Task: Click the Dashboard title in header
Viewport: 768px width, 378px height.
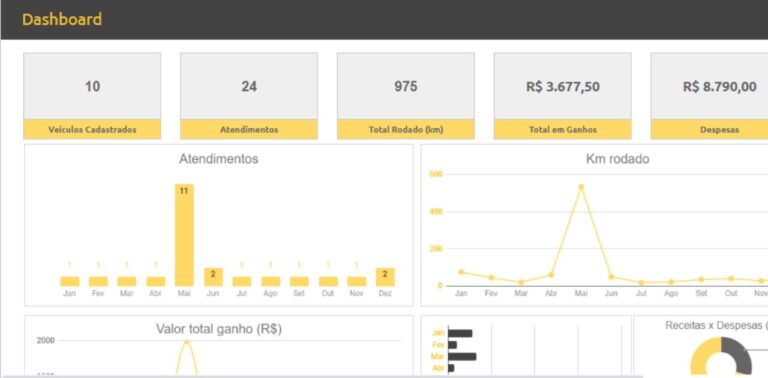Action: coord(62,20)
